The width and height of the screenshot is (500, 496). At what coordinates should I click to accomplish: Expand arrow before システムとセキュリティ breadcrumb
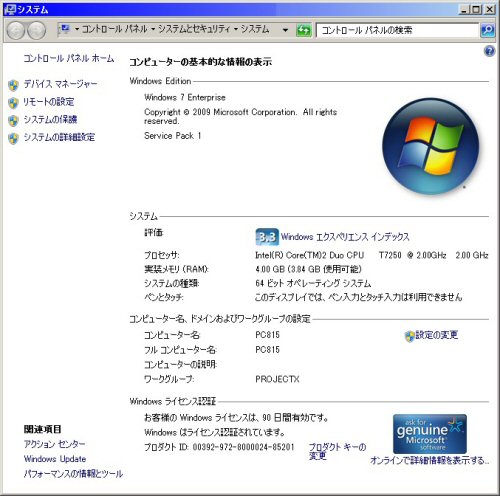coord(153,29)
